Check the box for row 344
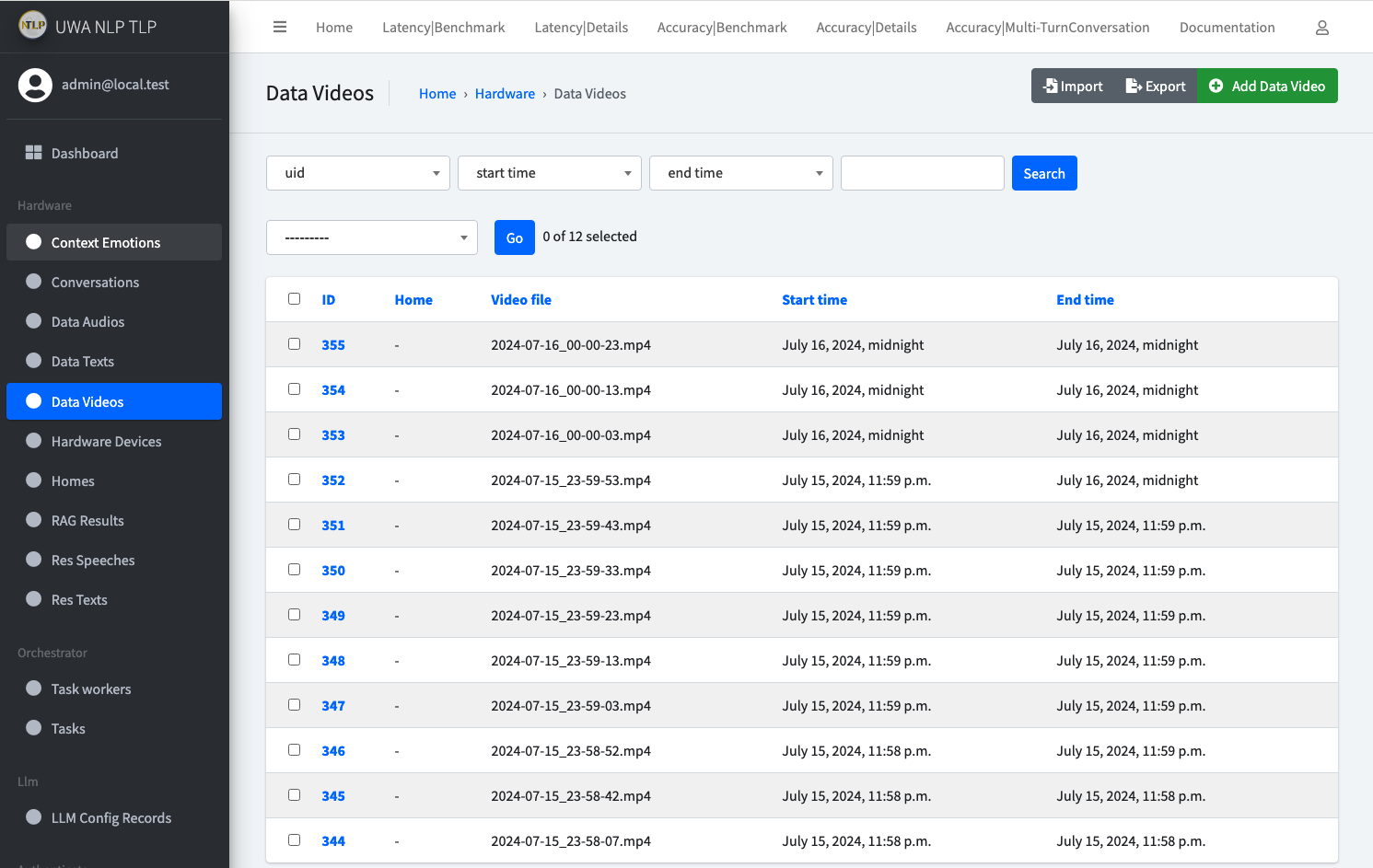 click(294, 840)
